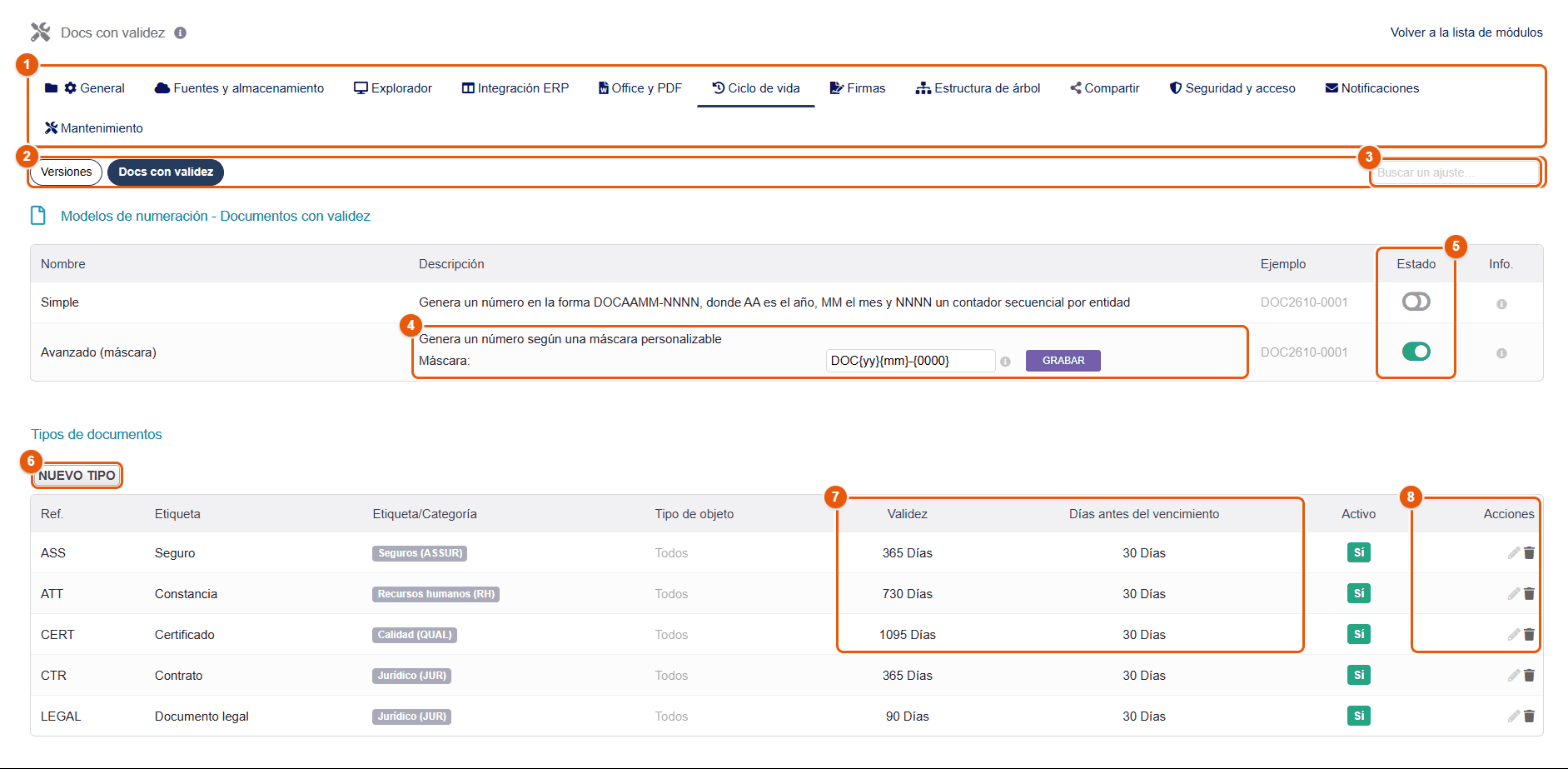
Task: Click the GRABAR button
Action: pyautogui.click(x=1063, y=360)
